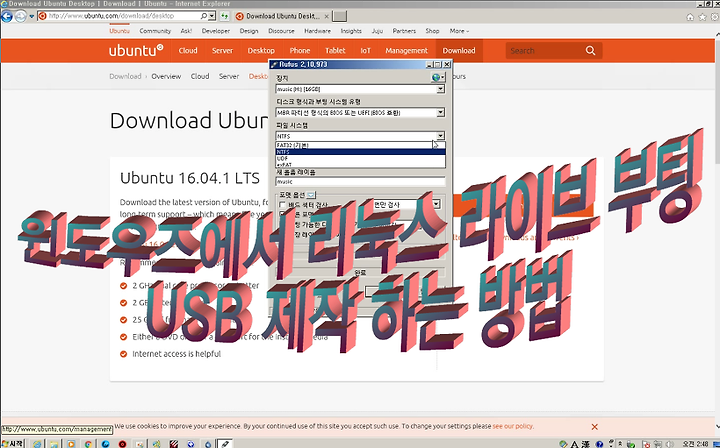
Task: Open the Cloud tab in orange navbar
Action: pos(188,50)
